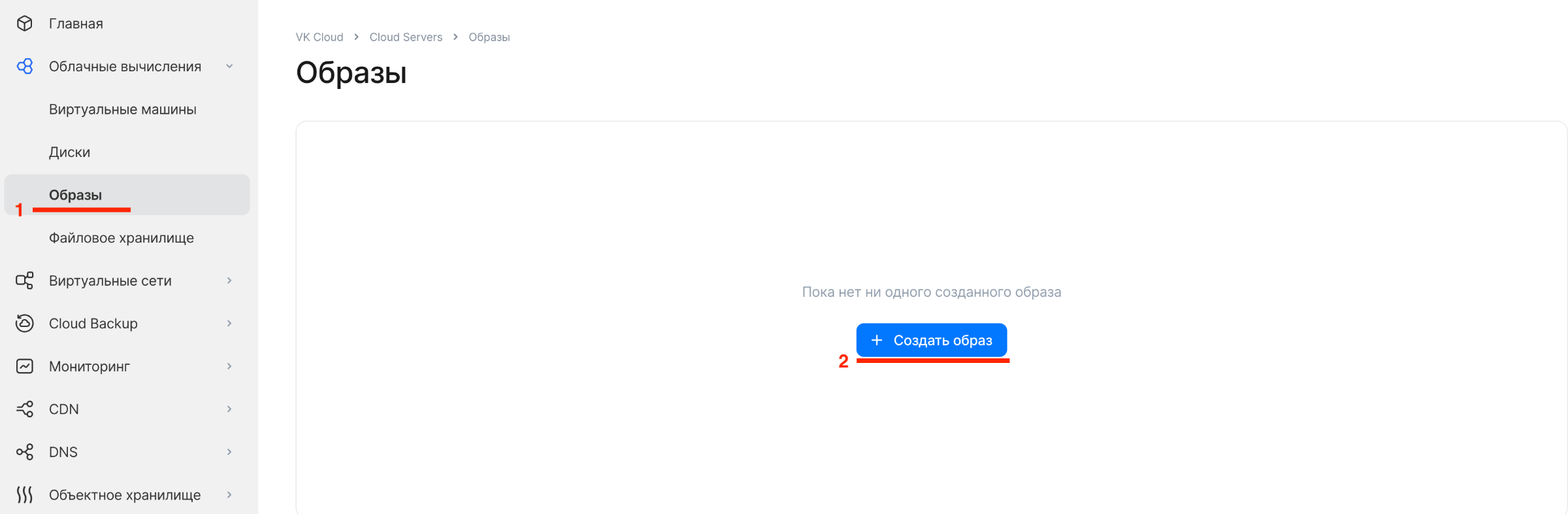Image resolution: width=1568 pixels, height=514 pixels.
Task: Expand the Мониторинг submenu arrow
Action: (229, 366)
